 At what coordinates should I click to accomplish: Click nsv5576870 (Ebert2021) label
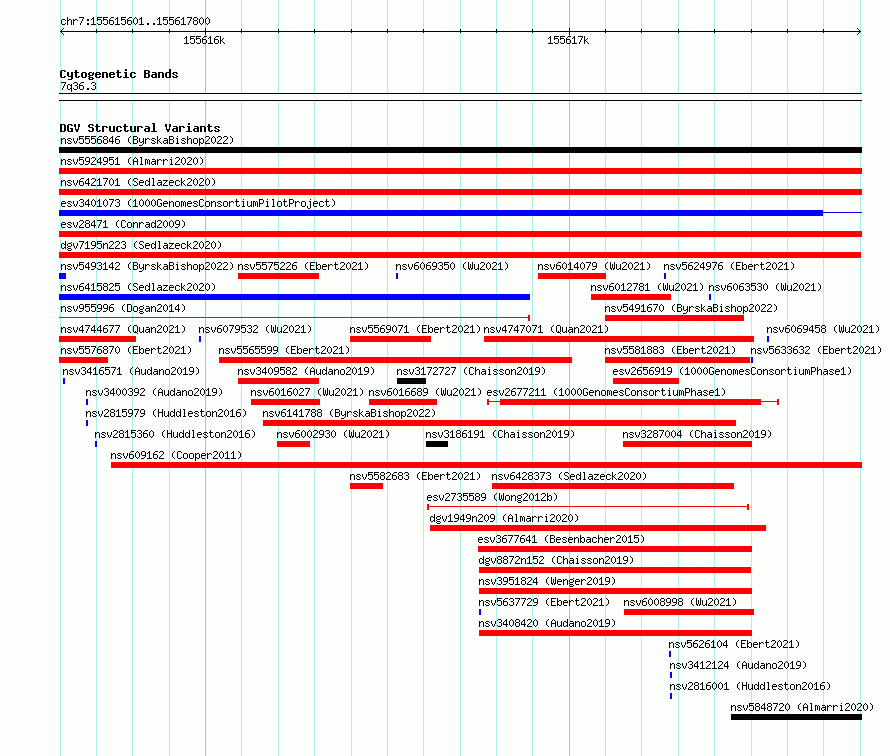[x=126, y=350]
